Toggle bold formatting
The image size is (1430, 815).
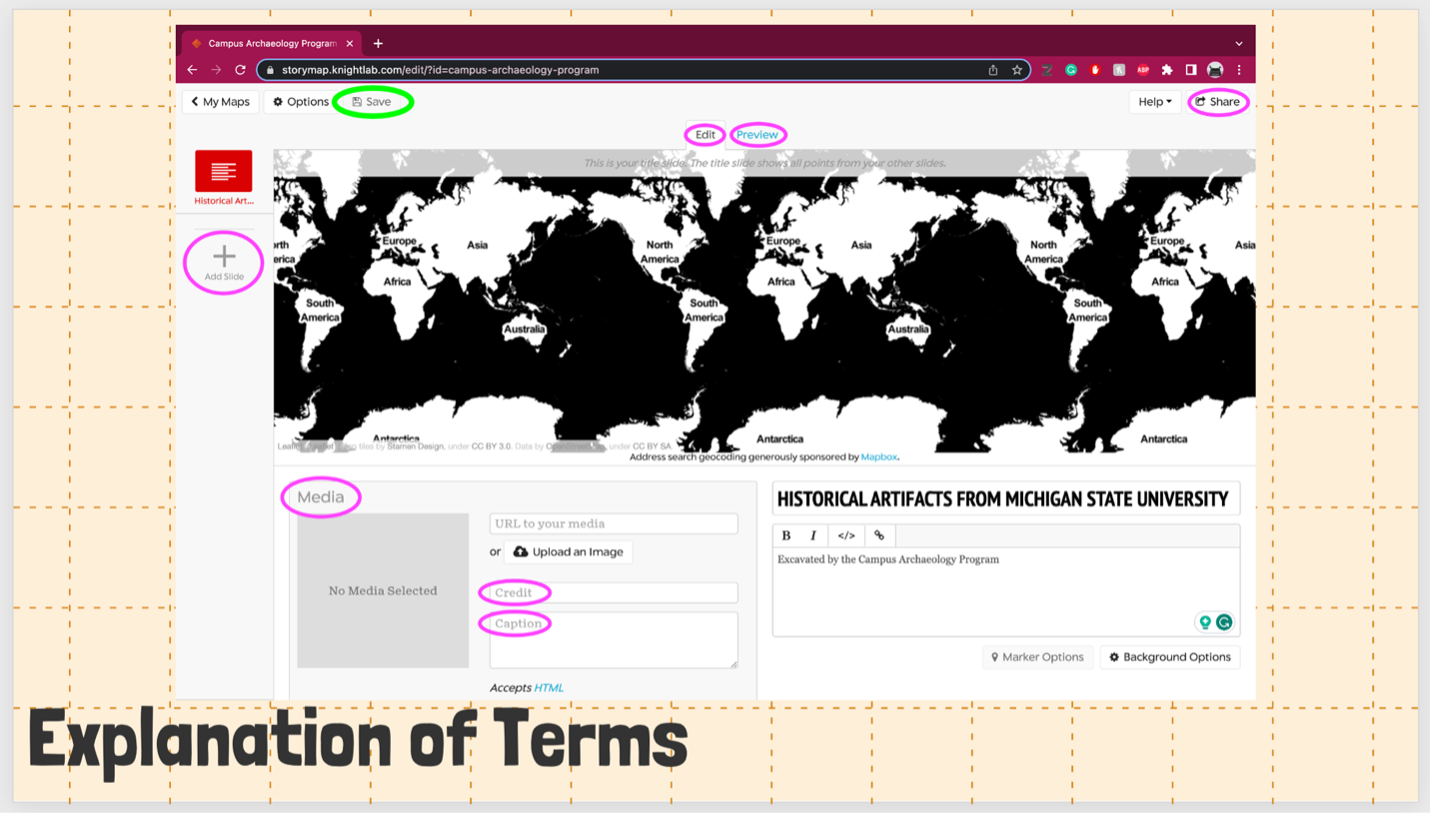pyautogui.click(x=786, y=536)
